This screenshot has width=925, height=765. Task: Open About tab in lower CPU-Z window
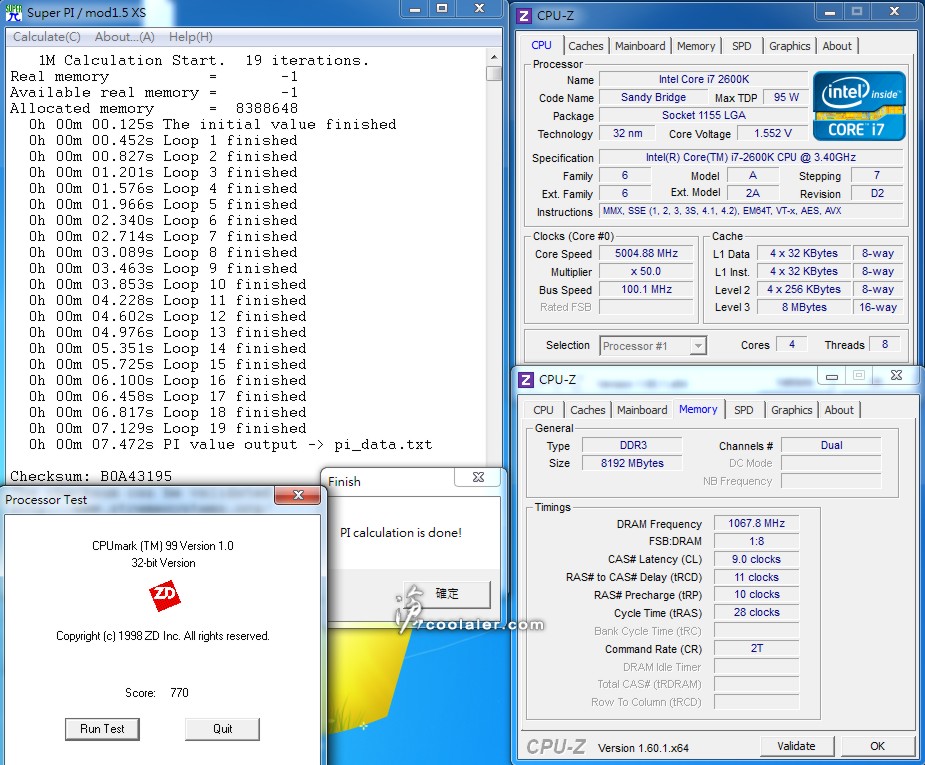coord(838,410)
